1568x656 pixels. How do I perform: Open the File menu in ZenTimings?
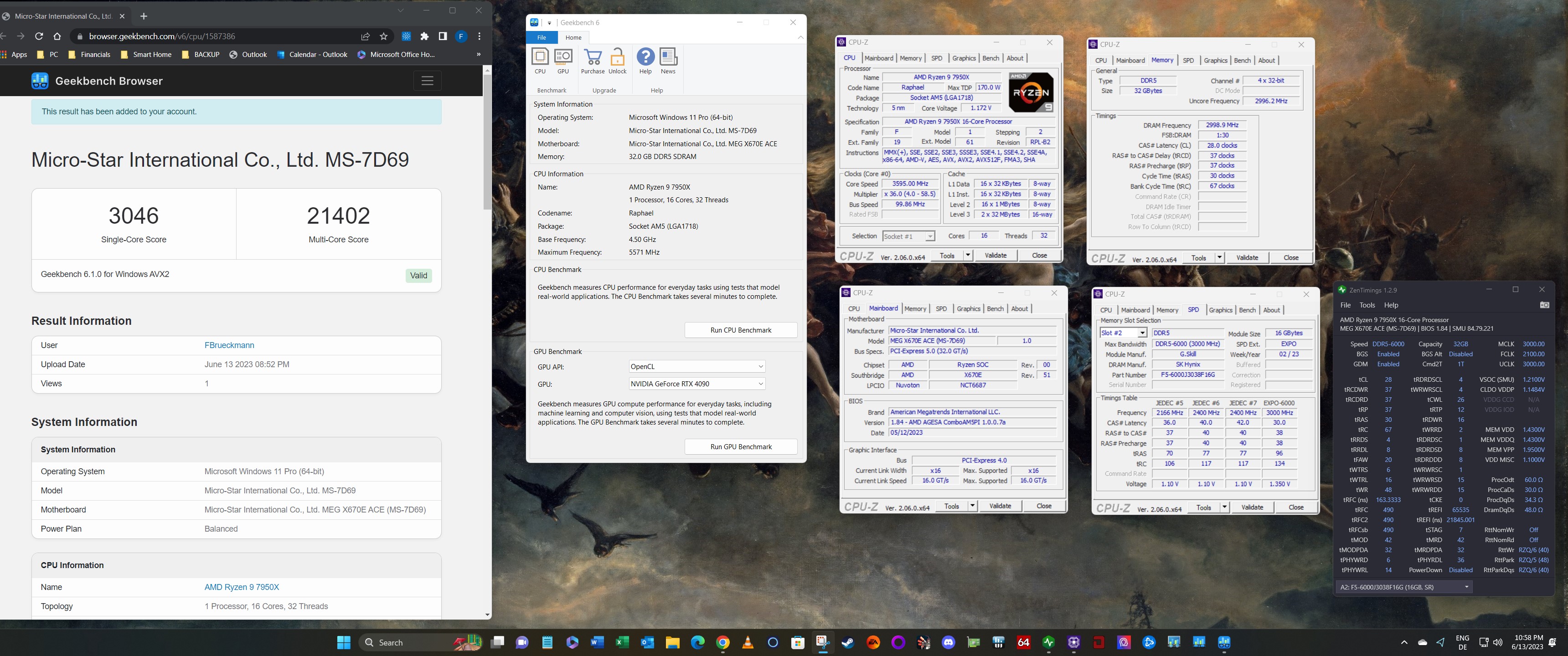click(1345, 305)
